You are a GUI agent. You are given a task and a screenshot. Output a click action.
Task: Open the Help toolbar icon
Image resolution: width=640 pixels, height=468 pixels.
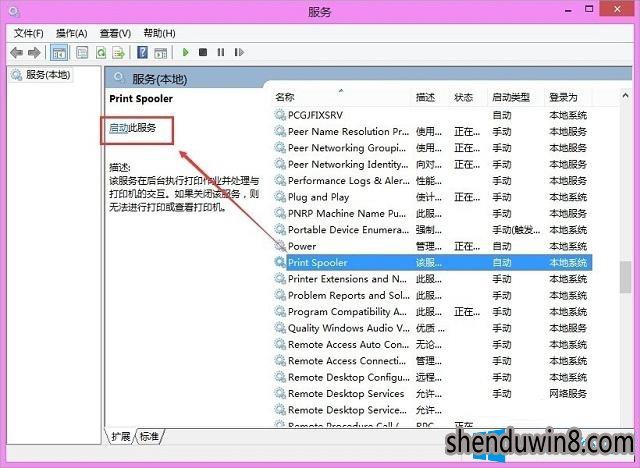pyautogui.click(x=142, y=52)
